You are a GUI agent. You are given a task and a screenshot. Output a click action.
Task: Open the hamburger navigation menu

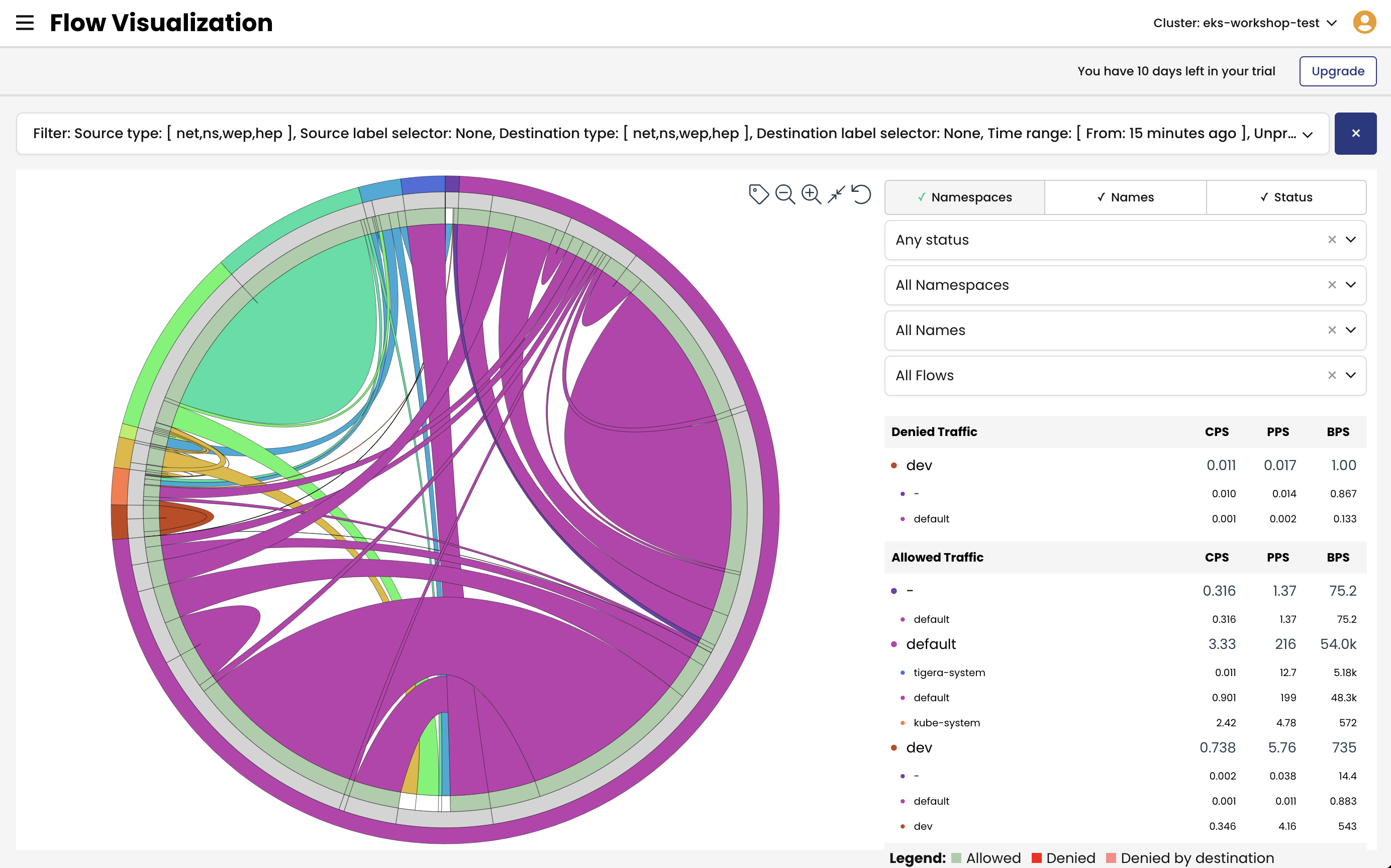click(25, 23)
